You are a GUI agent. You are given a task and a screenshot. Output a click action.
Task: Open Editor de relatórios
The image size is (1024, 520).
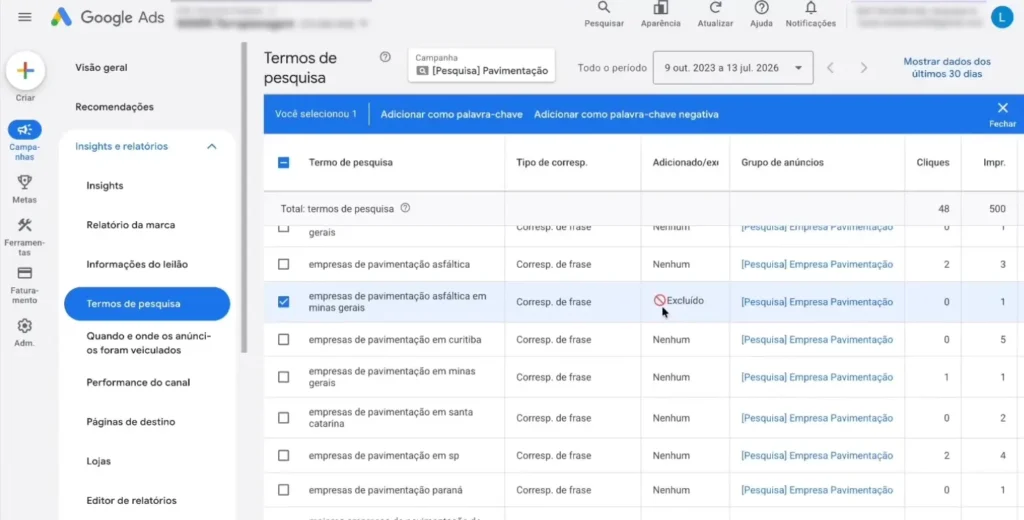pos(131,500)
